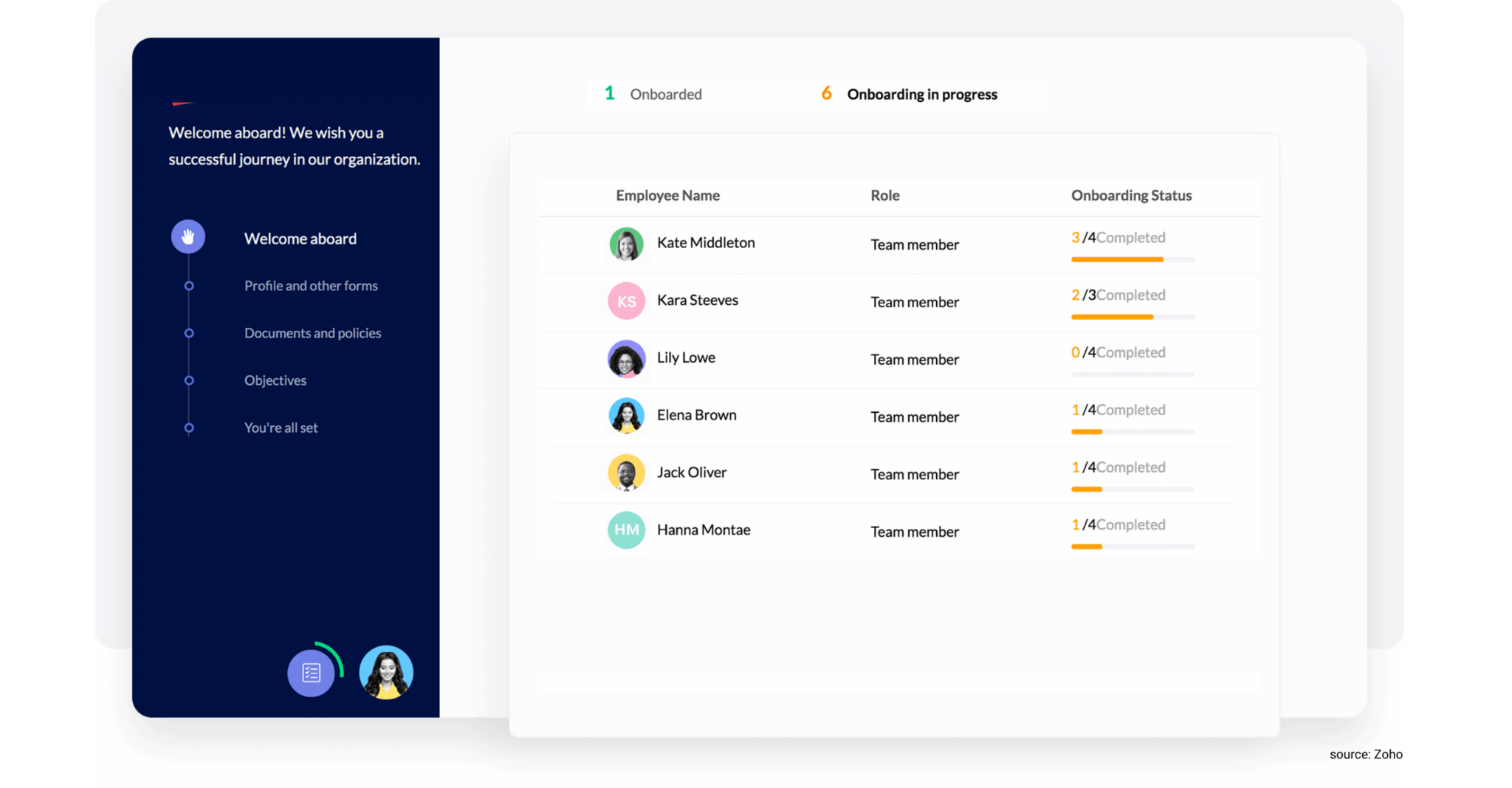Select the You're all set step circle
This screenshot has height=788, width=1512.
[x=188, y=428]
